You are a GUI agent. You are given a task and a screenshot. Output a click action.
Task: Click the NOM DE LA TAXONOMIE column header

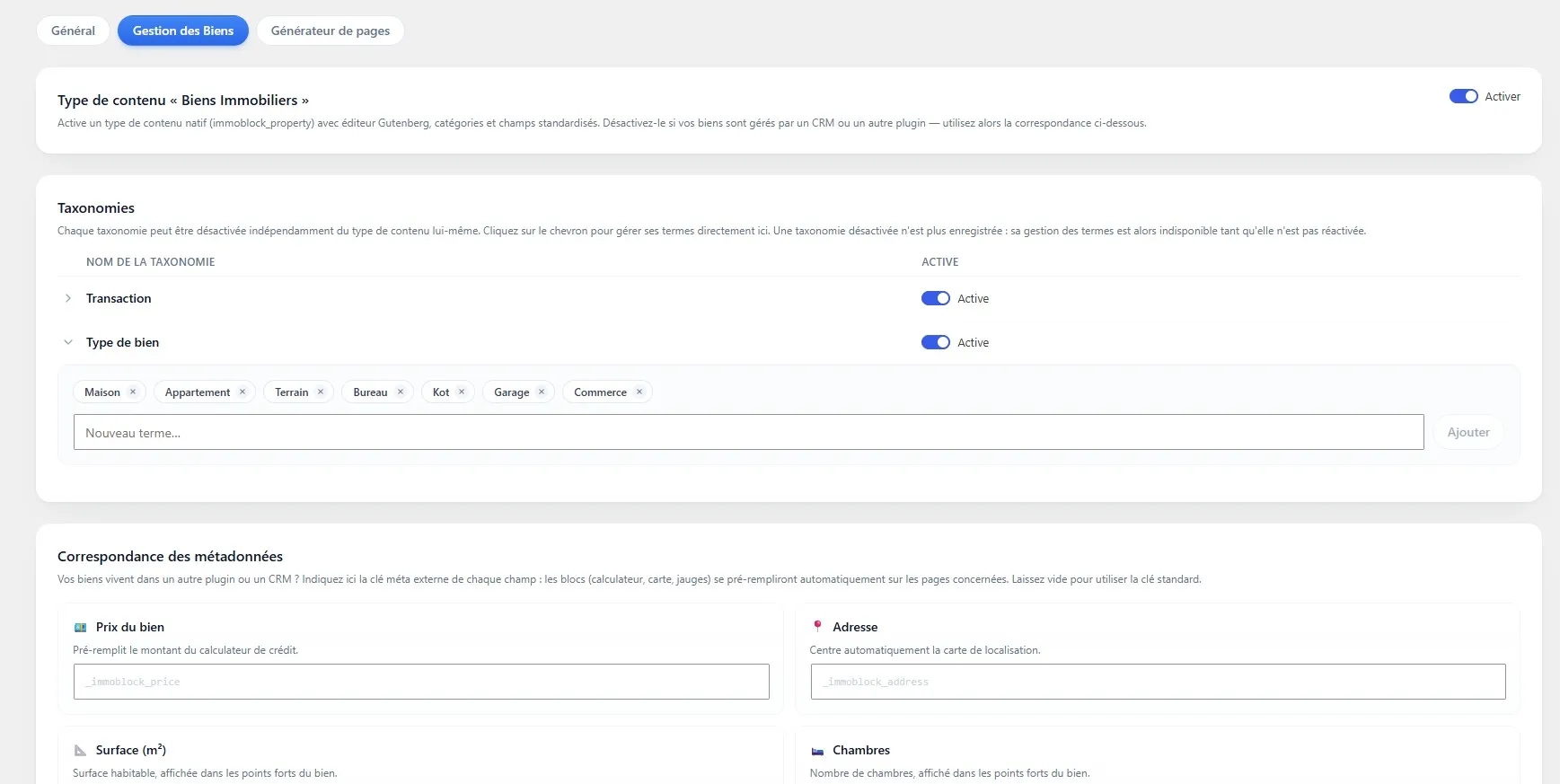[150, 262]
